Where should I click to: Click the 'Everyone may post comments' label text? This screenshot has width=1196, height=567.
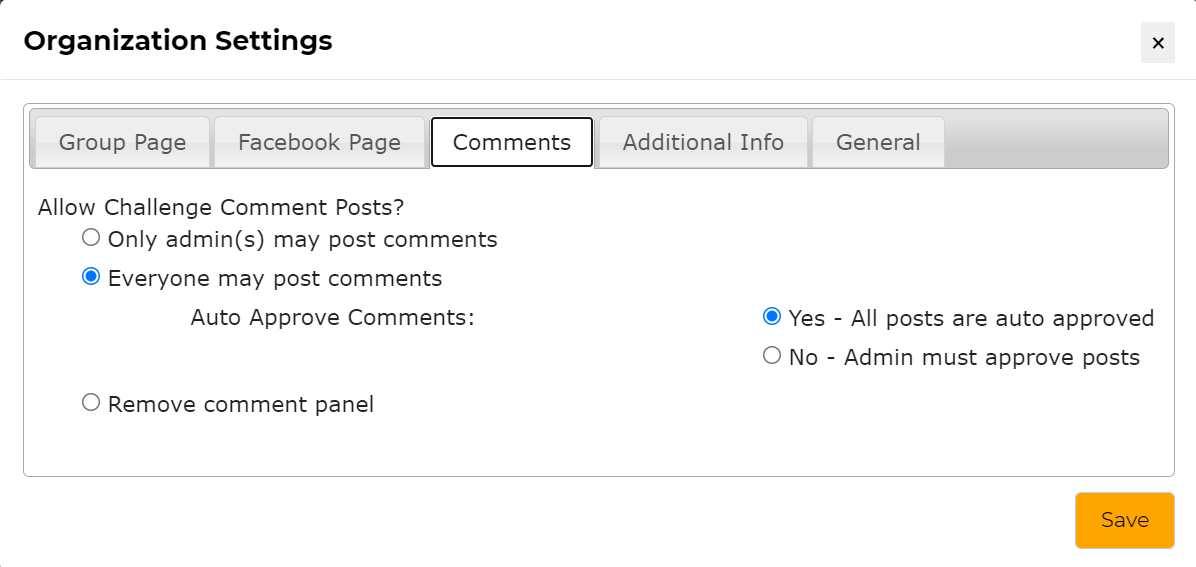coord(275,278)
